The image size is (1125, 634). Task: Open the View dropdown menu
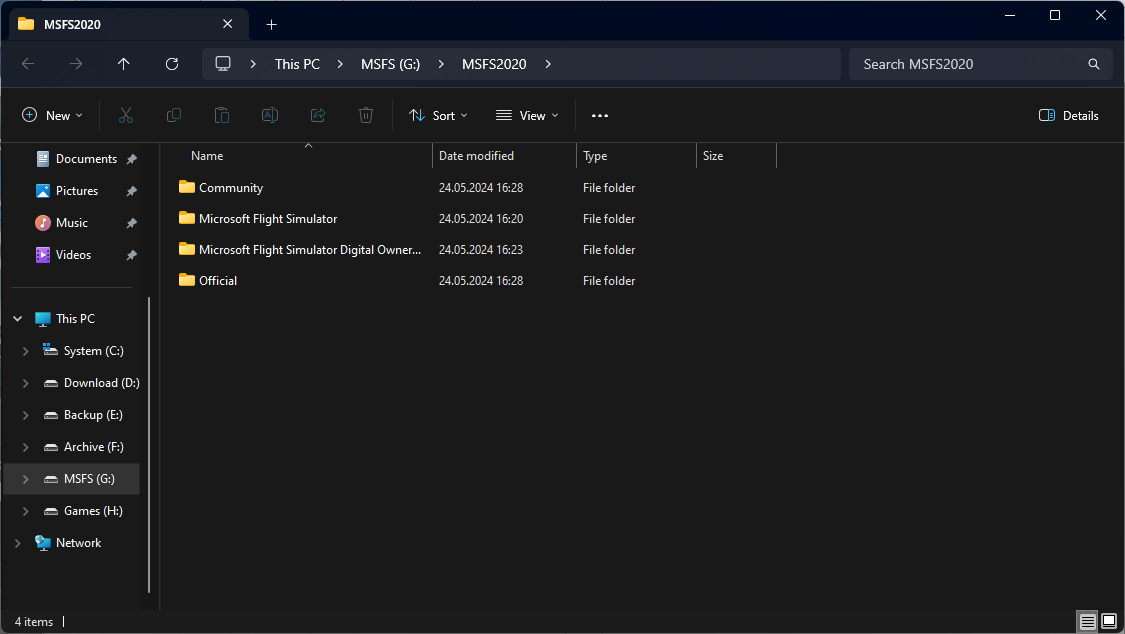[x=527, y=116]
